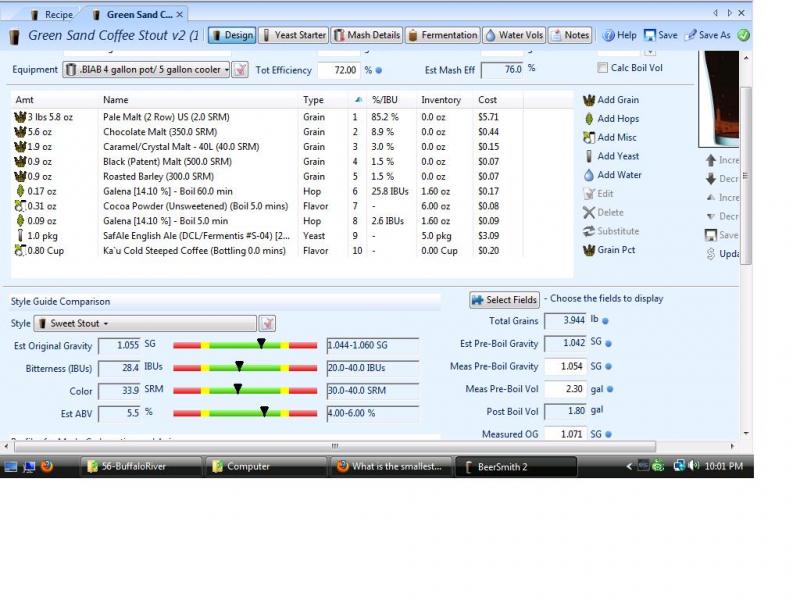
Task: Click the Add Hops link
Action: pos(618,119)
